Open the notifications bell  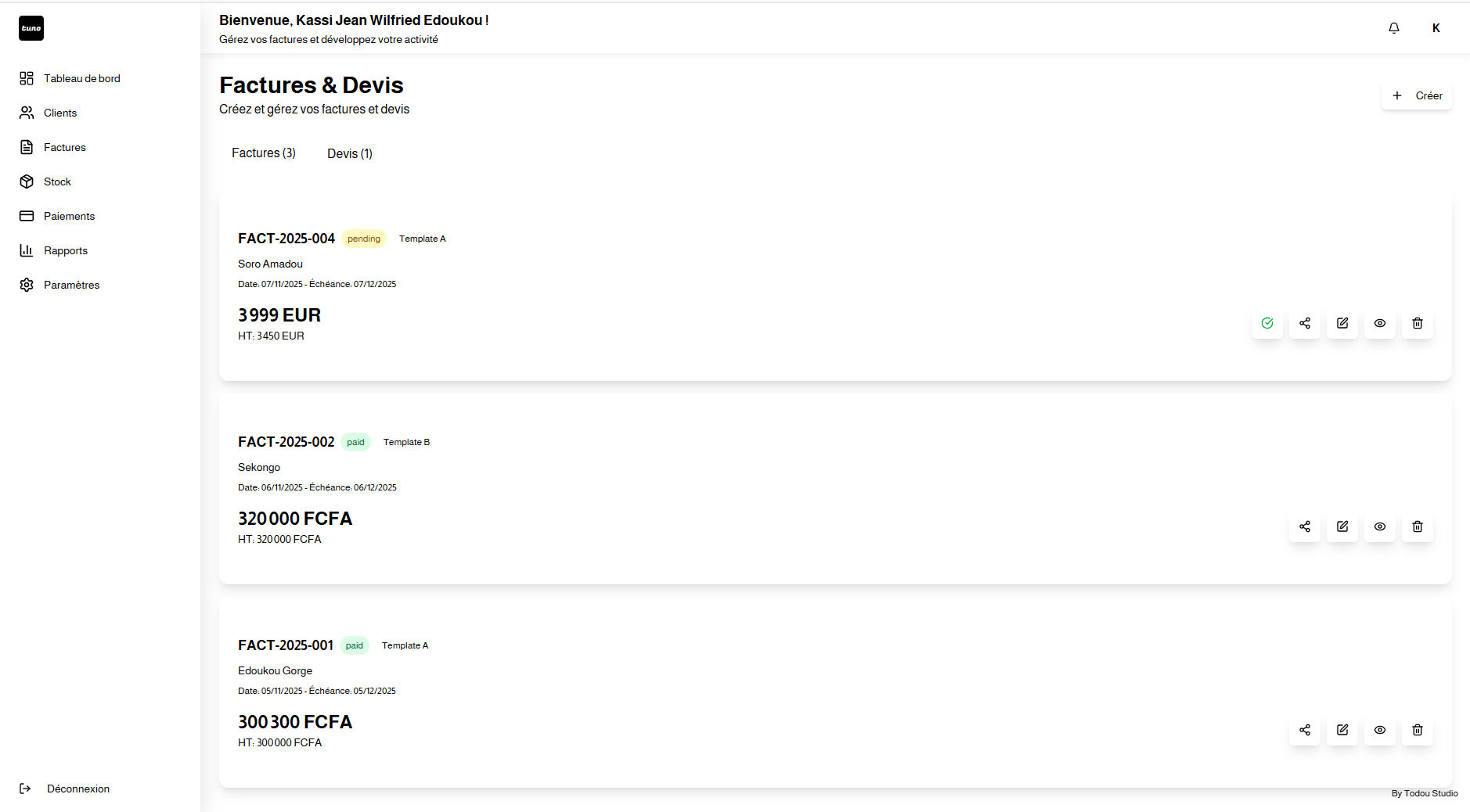point(1393,27)
